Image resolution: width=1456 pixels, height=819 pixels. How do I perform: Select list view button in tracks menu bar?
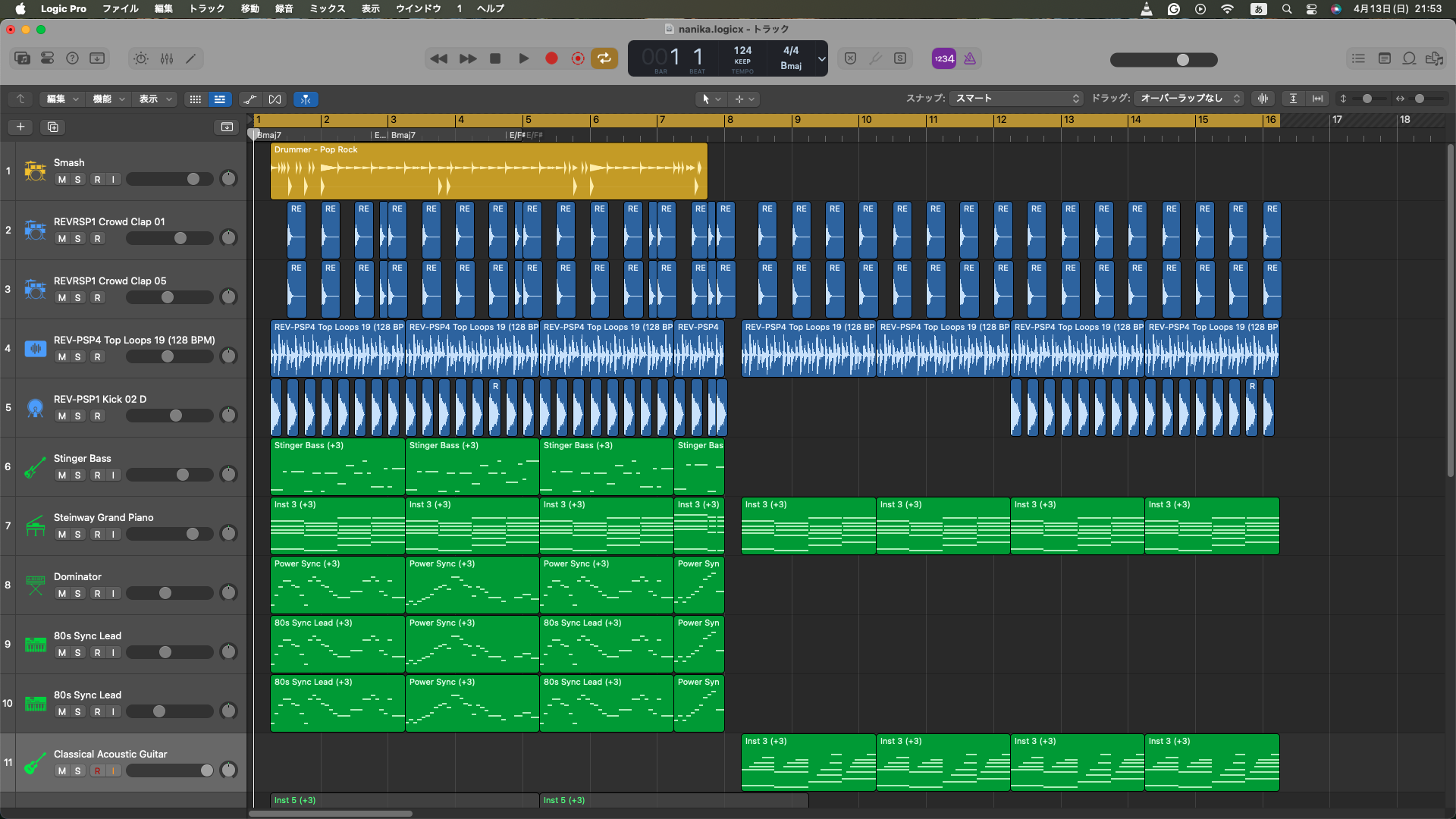click(220, 99)
